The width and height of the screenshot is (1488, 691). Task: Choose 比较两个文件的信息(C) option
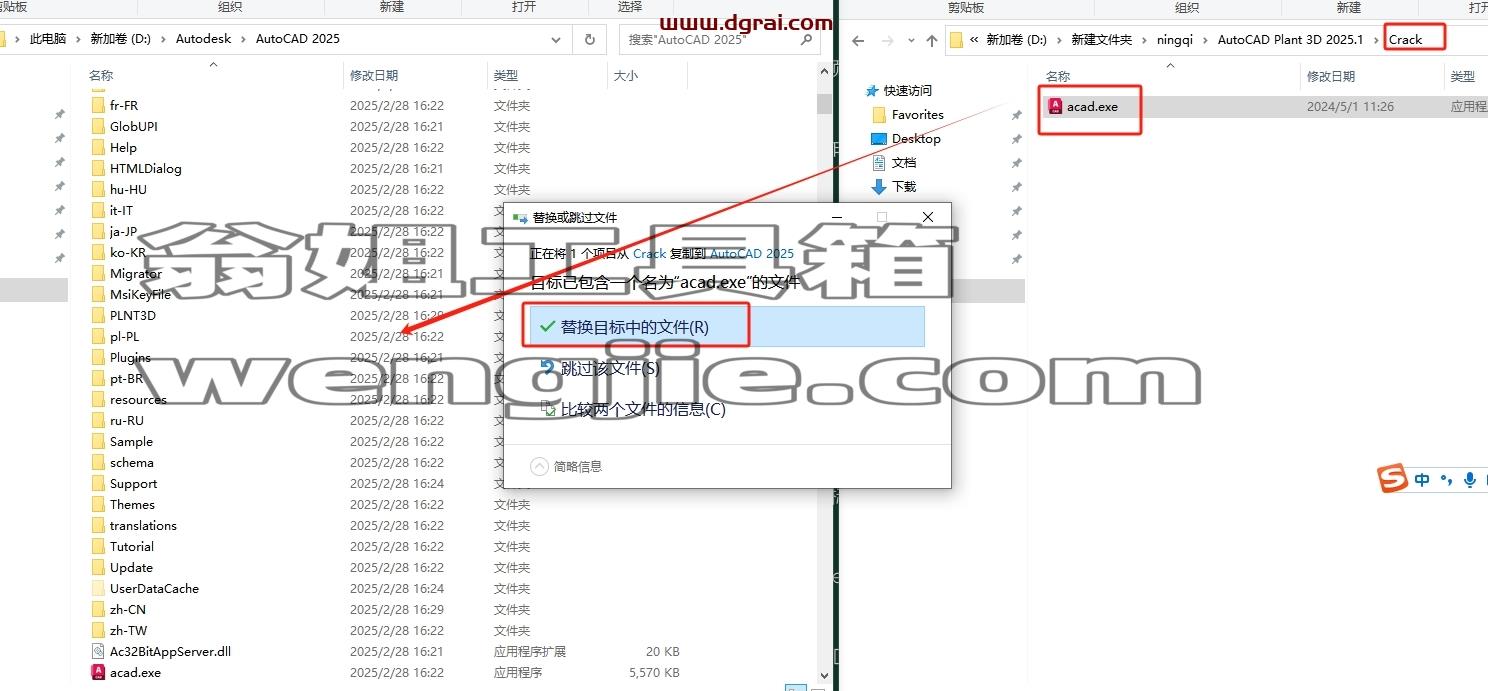pyautogui.click(x=633, y=409)
